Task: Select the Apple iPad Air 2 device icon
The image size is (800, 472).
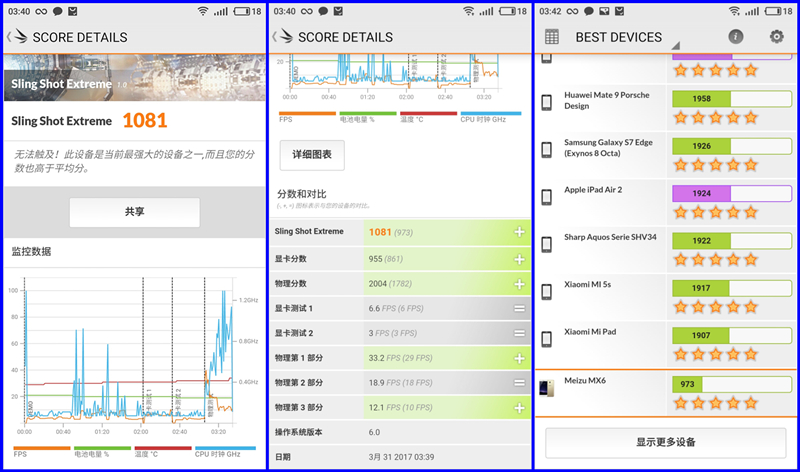Action: 546,197
